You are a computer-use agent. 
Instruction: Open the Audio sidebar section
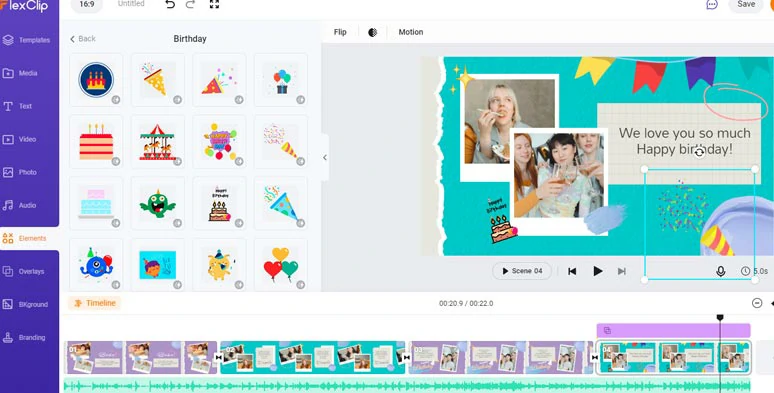pyautogui.click(x=20, y=205)
